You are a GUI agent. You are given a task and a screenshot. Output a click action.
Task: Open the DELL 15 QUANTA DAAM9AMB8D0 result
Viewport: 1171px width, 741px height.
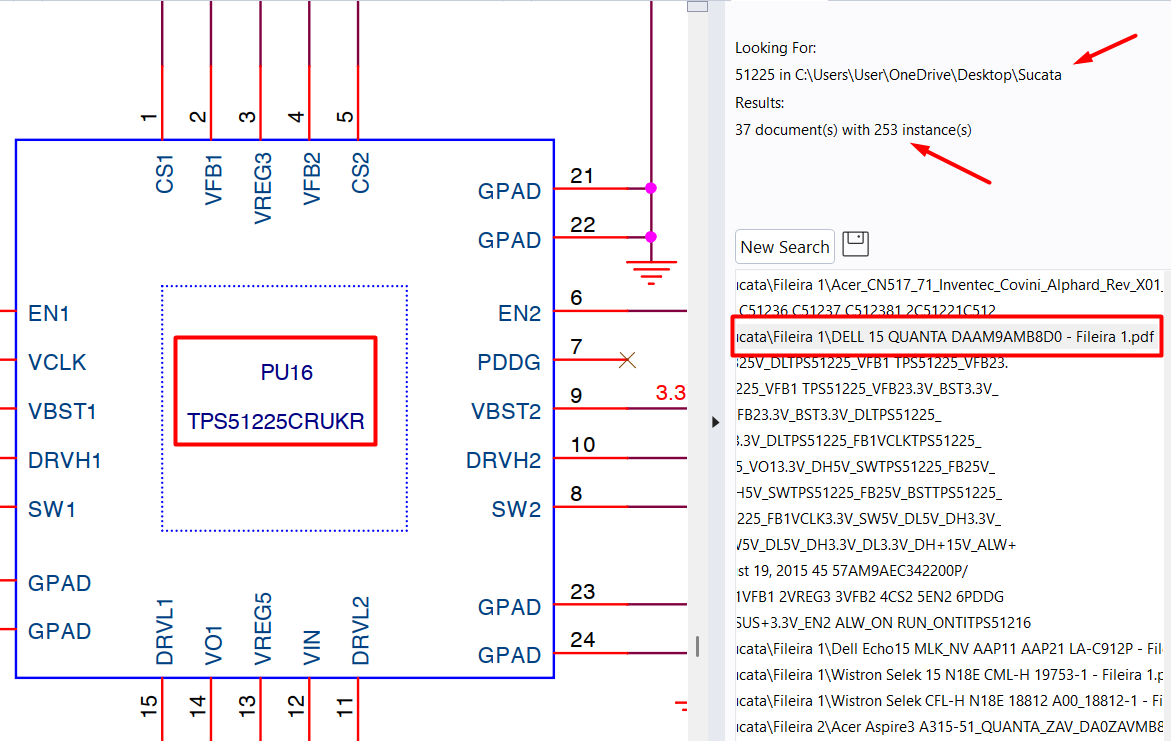[946, 337]
